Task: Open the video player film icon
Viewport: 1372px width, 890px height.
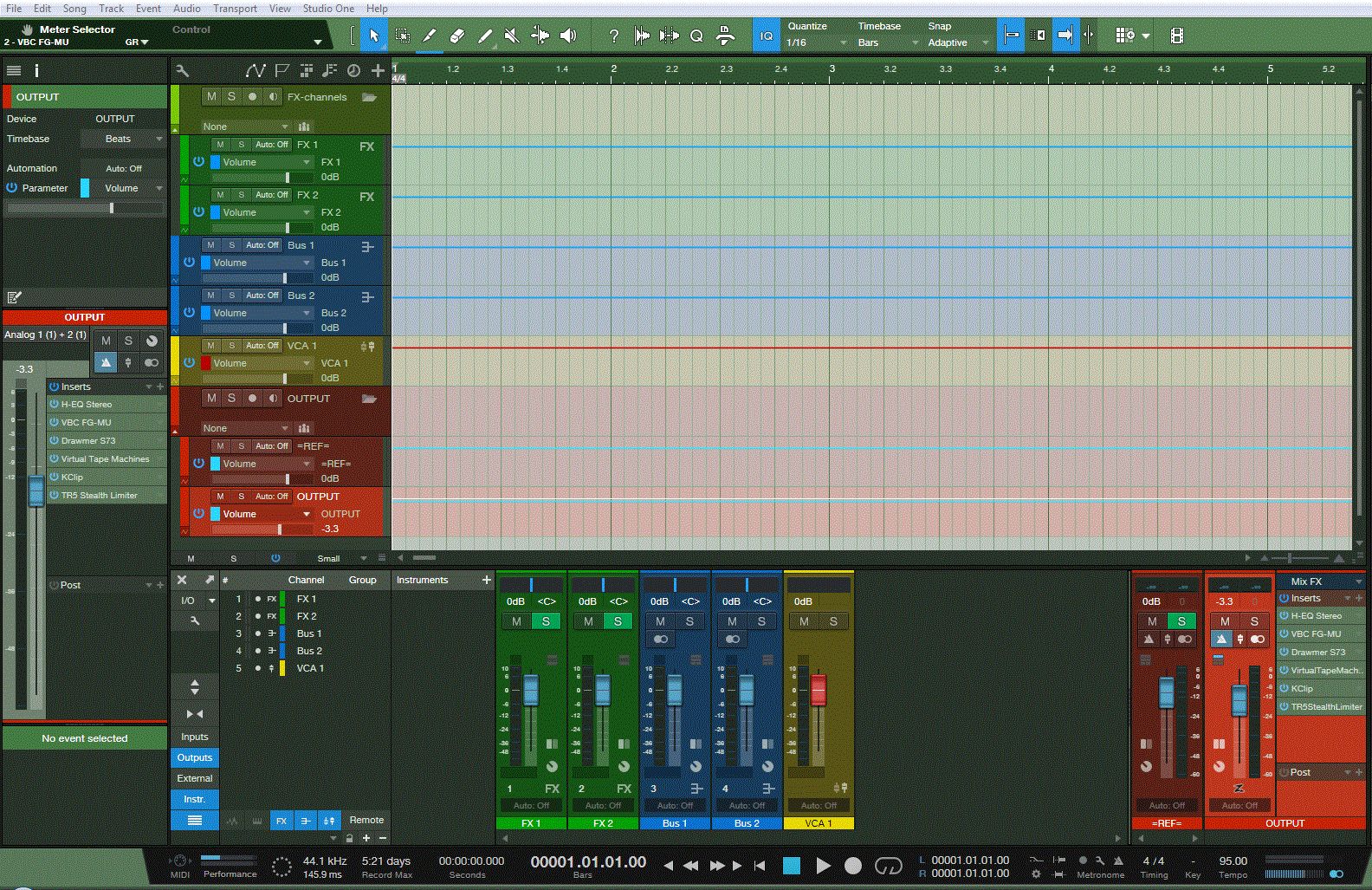Action: [1176, 36]
